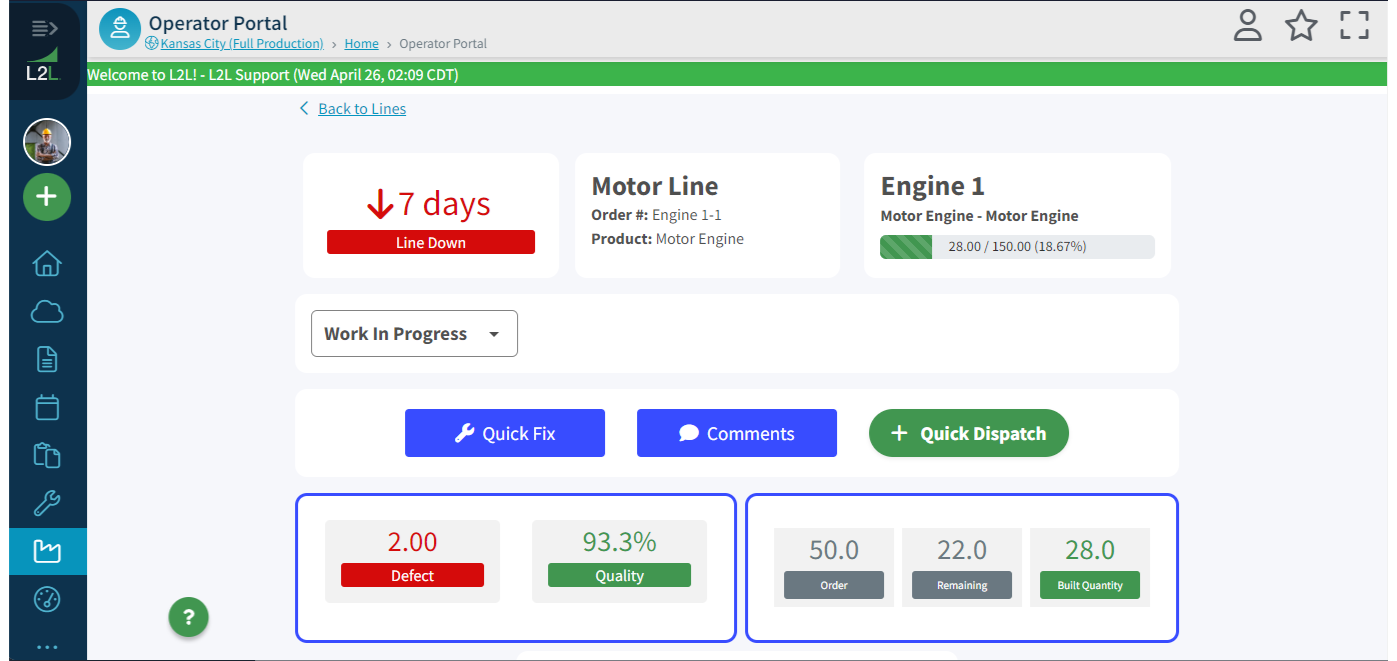Click the back chevron before Back to Lines
Image resolution: width=1397 pixels, height=661 pixels.
click(x=304, y=109)
